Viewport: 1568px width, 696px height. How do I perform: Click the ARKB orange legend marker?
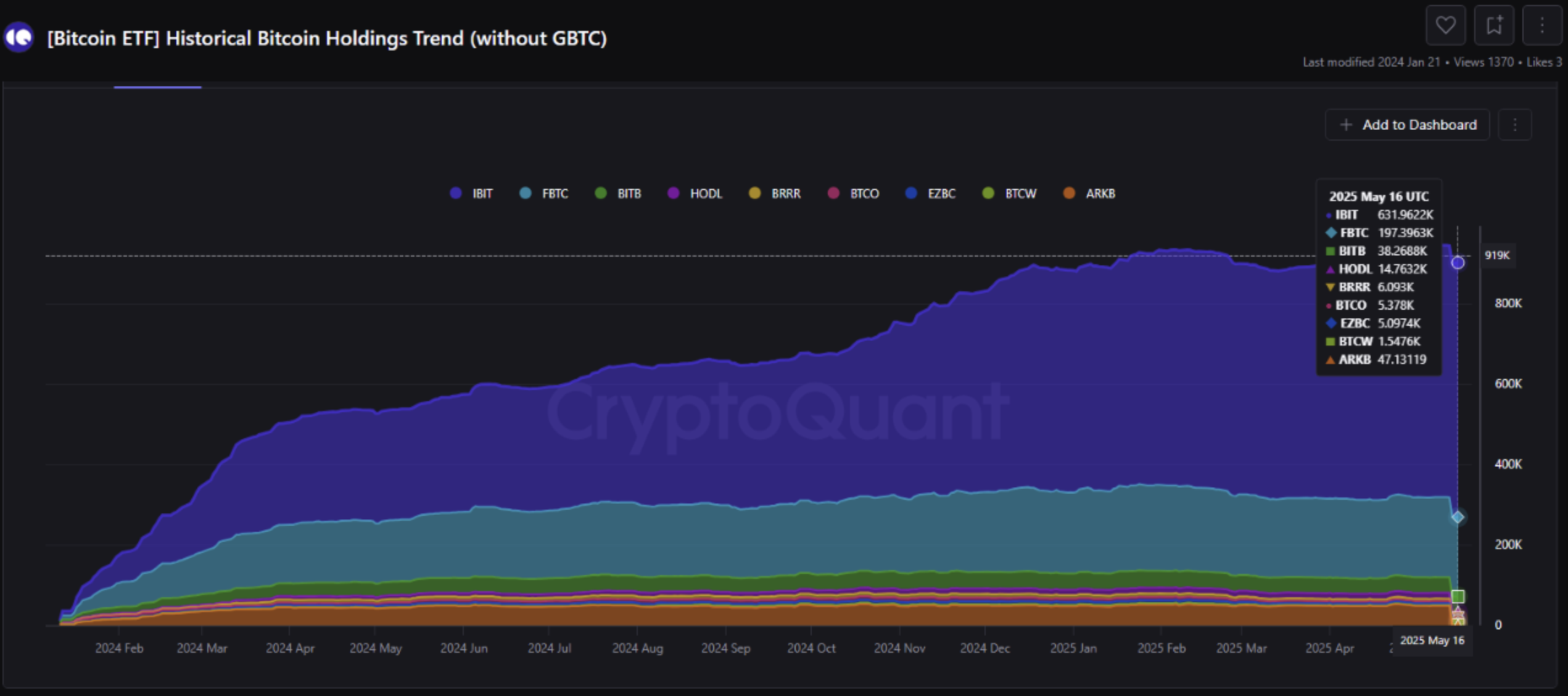tap(1069, 193)
